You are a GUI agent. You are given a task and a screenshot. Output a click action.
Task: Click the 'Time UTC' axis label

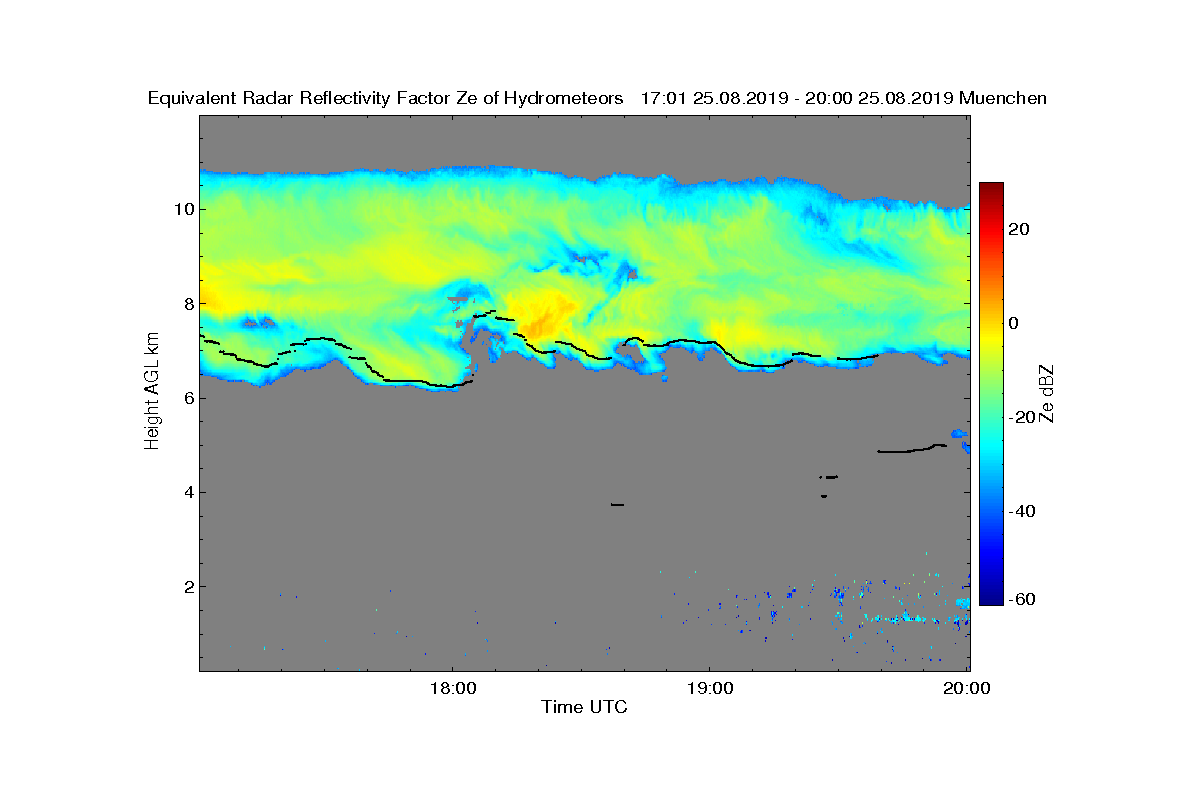tap(585, 707)
